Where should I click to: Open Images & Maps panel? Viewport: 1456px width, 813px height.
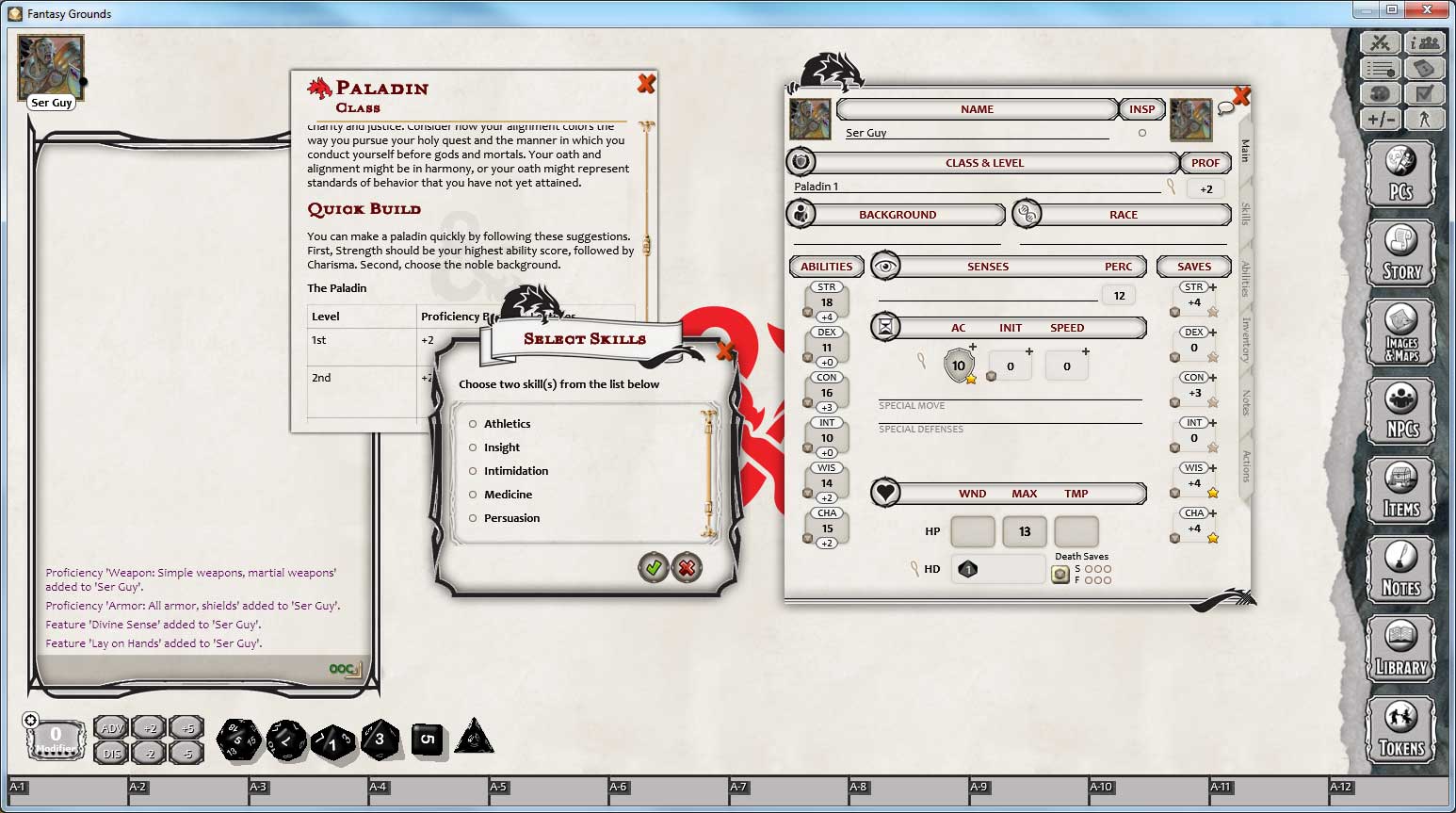coord(1400,333)
